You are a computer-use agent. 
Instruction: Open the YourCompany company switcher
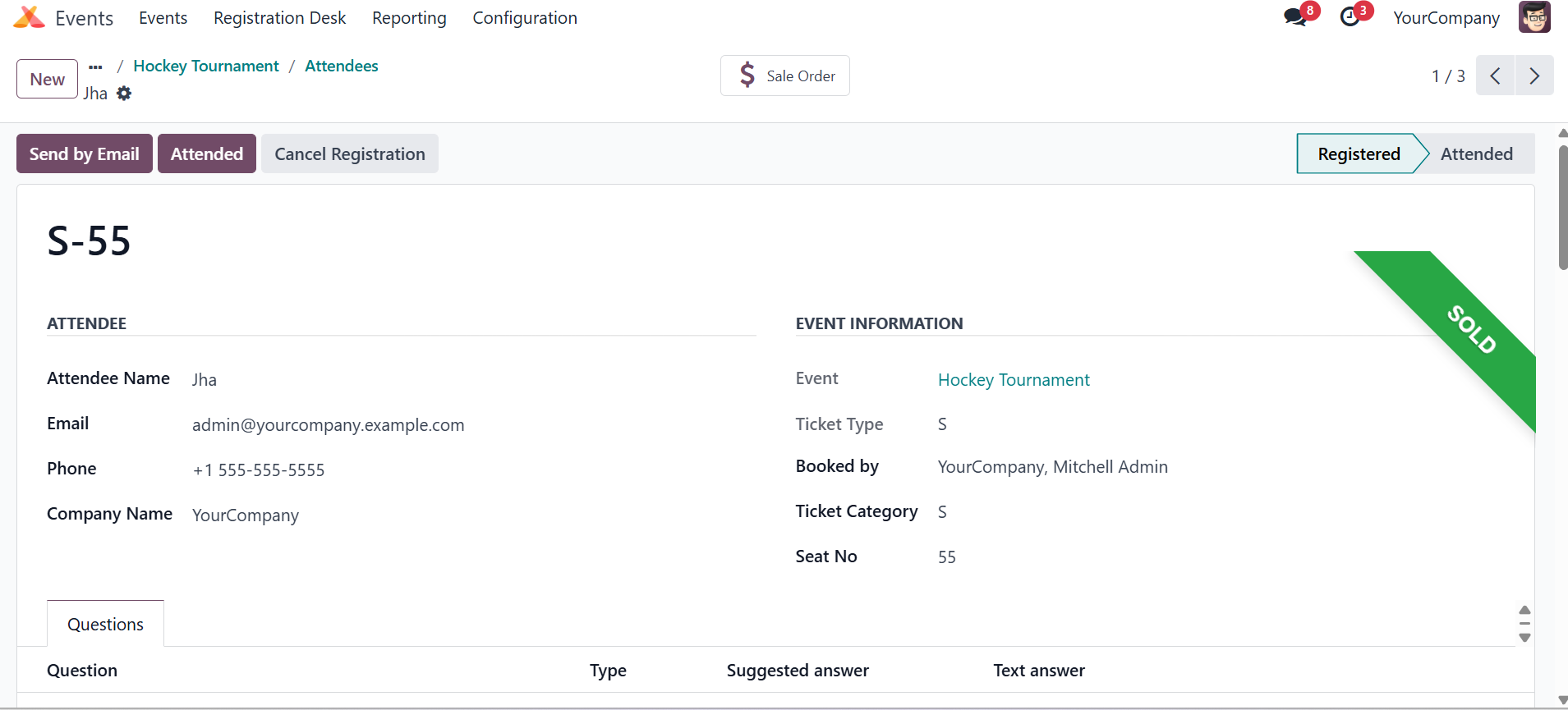click(1446, 18)
